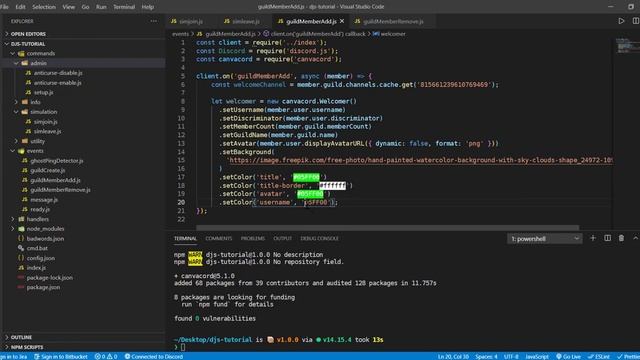Expand the Outline section
The width and height of the screenshot is (640, 360).
(x=21, y=337)
